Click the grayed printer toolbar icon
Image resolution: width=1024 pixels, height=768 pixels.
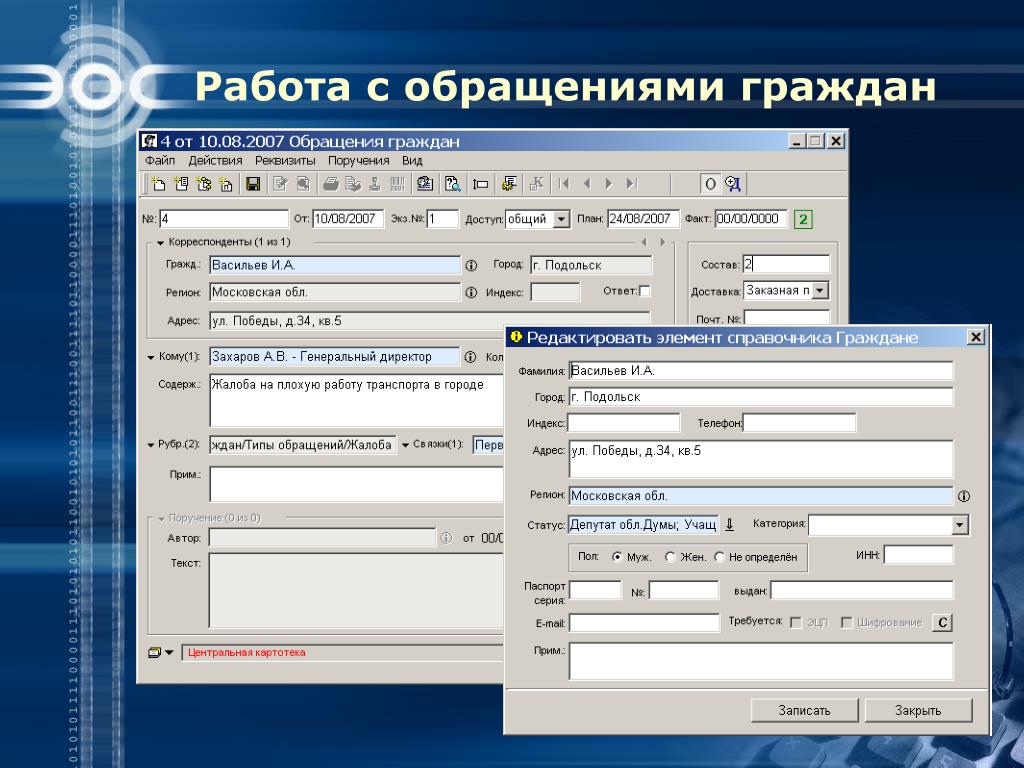tap(331, 184)
